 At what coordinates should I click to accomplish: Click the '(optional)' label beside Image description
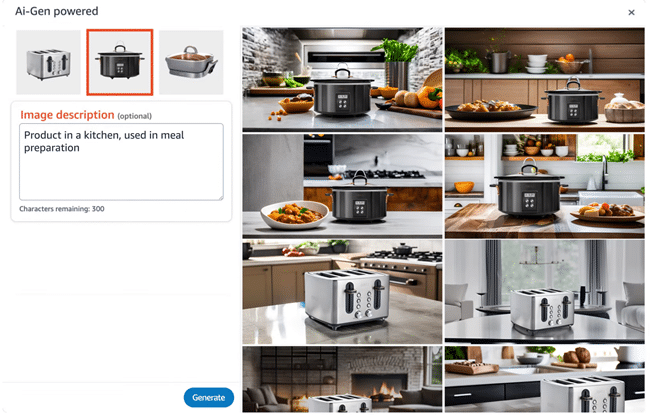tap(135, 116)
